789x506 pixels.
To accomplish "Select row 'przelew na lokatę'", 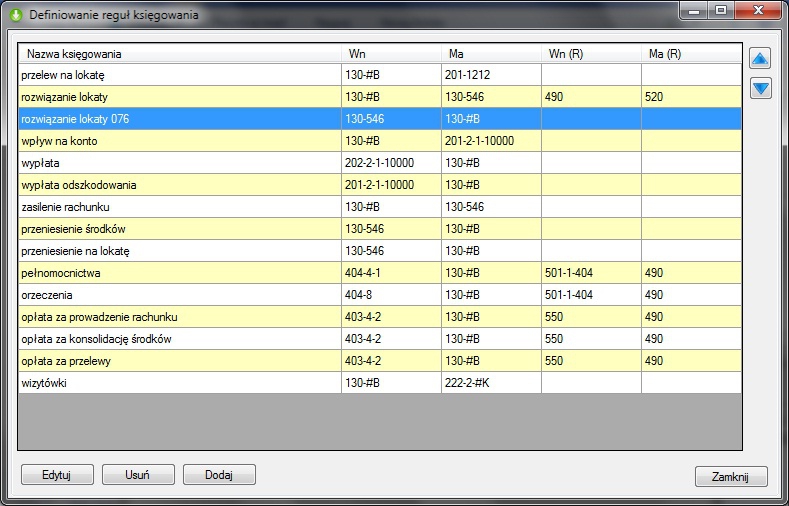I will click(x=380, y=75).
